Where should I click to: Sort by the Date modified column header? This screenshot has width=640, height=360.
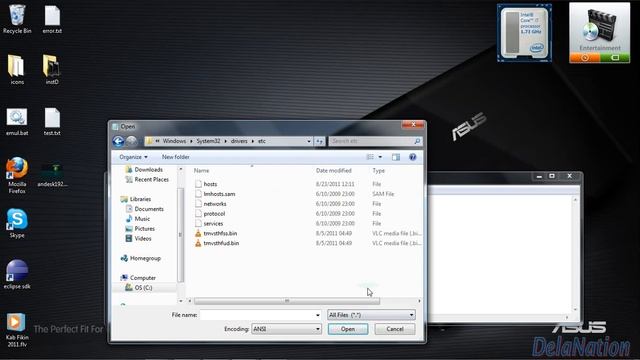point(333,171)
